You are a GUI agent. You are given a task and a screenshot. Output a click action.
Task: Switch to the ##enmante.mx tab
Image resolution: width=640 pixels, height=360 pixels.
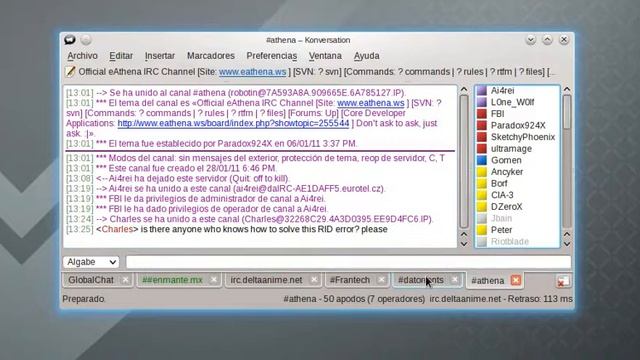[172, 280]
